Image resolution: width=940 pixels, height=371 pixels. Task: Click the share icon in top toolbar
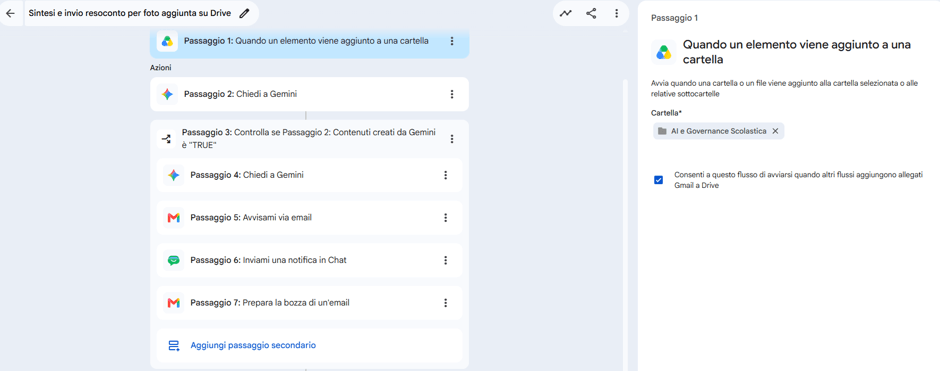coord(591,13)
